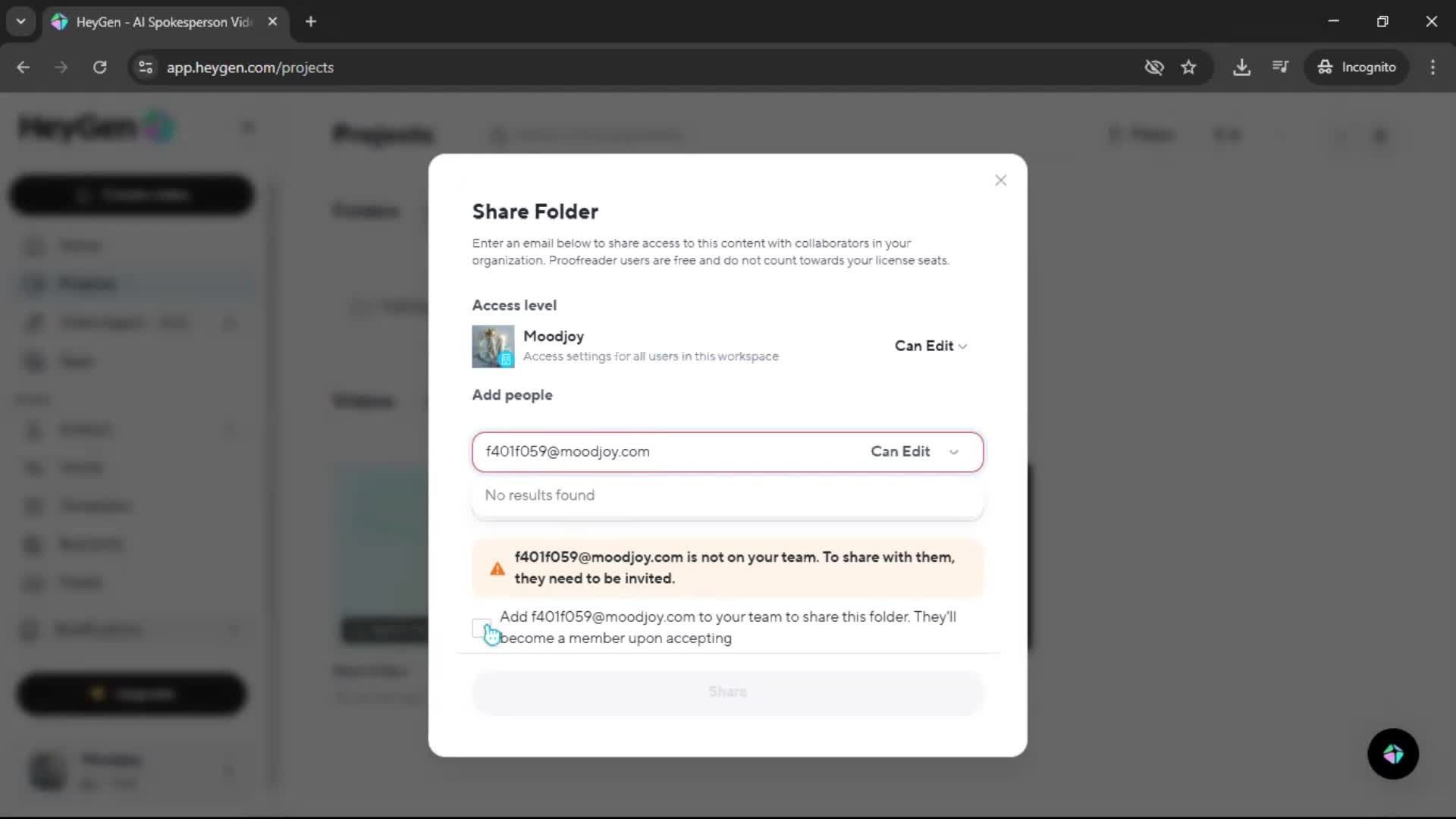Open the media control icon

coord(1280,67)
